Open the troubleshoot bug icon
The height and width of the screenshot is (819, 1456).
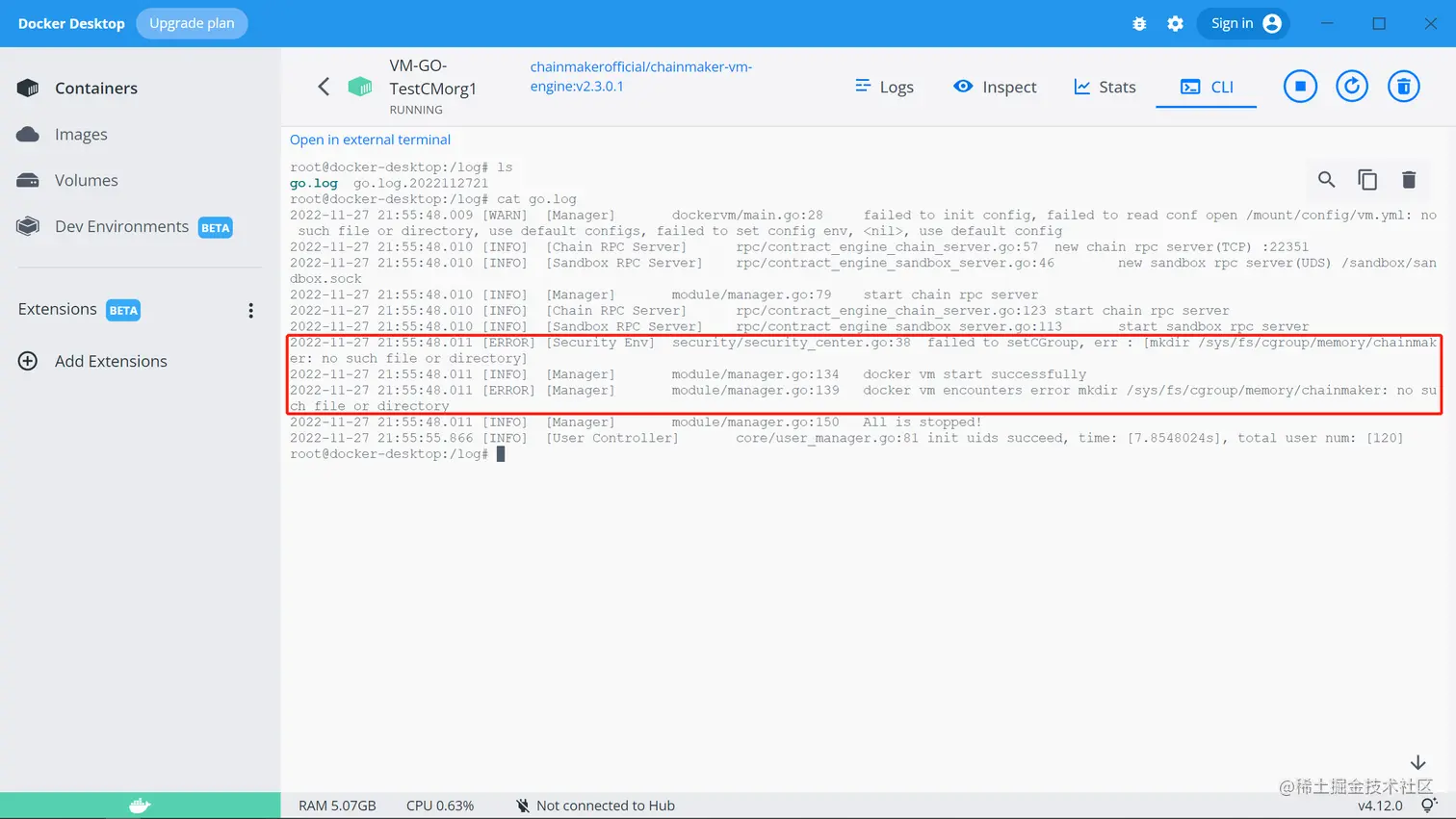coord(1139,23)
